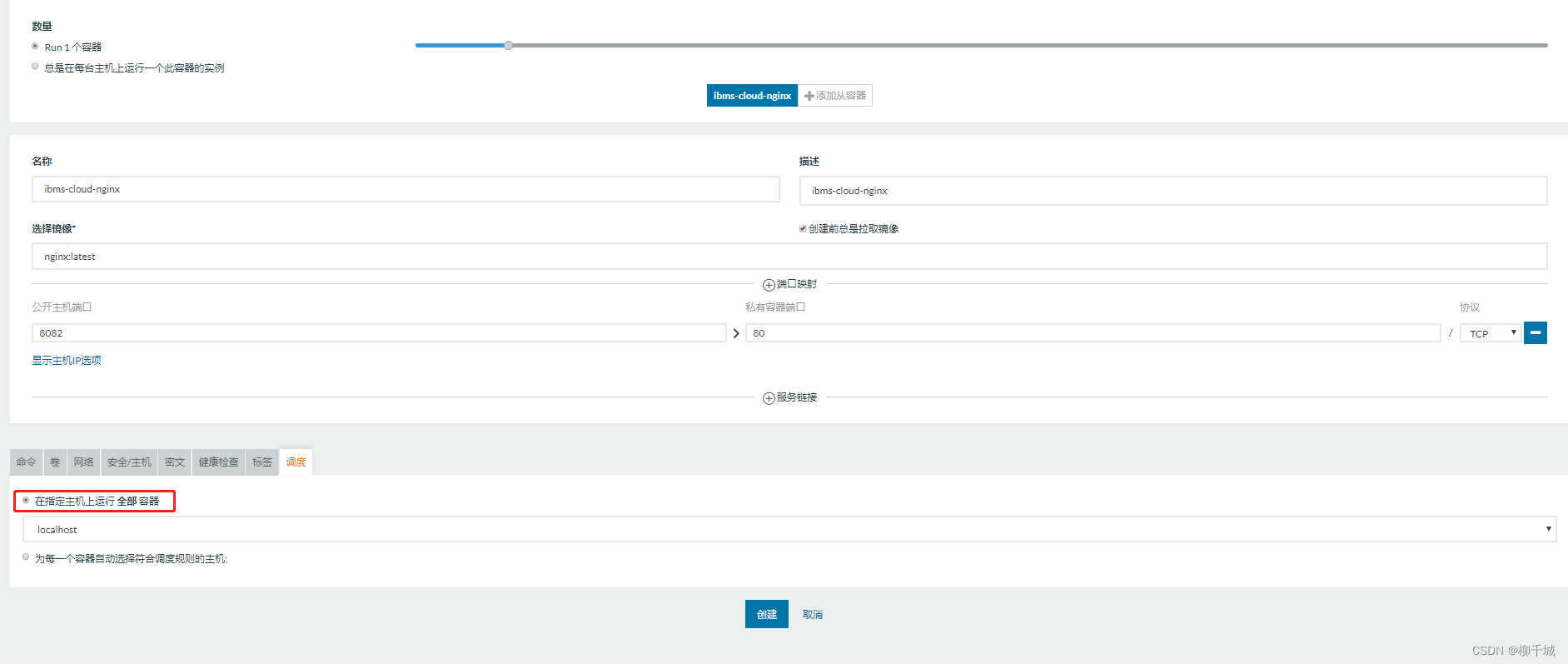This screenshot has height=664, width=1568.
Task: Click the '添加从容器' button
Action: (835, 96)
